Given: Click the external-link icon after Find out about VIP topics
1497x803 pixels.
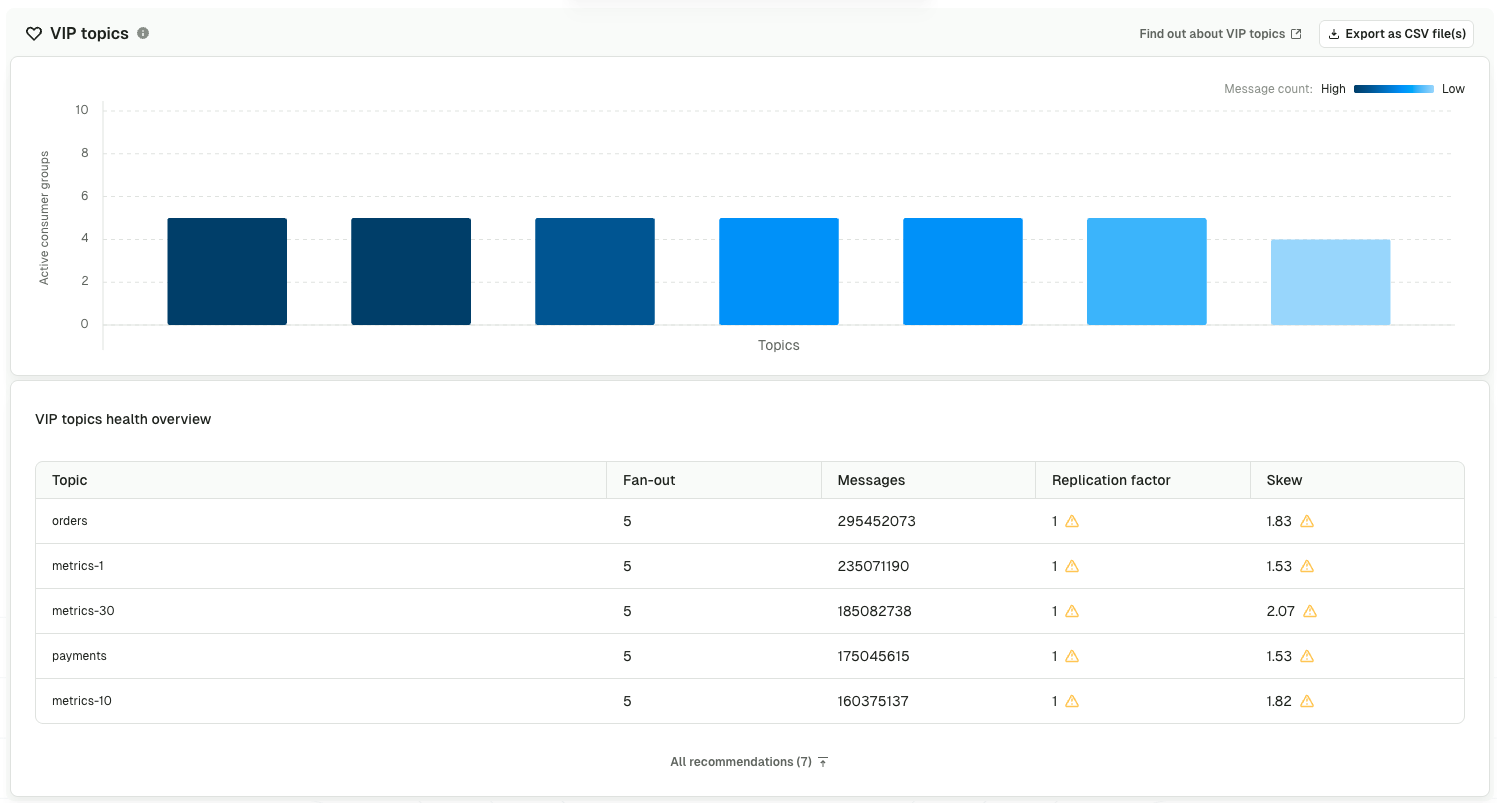Looking at the screenshot, I should [x=1297, y=33].
